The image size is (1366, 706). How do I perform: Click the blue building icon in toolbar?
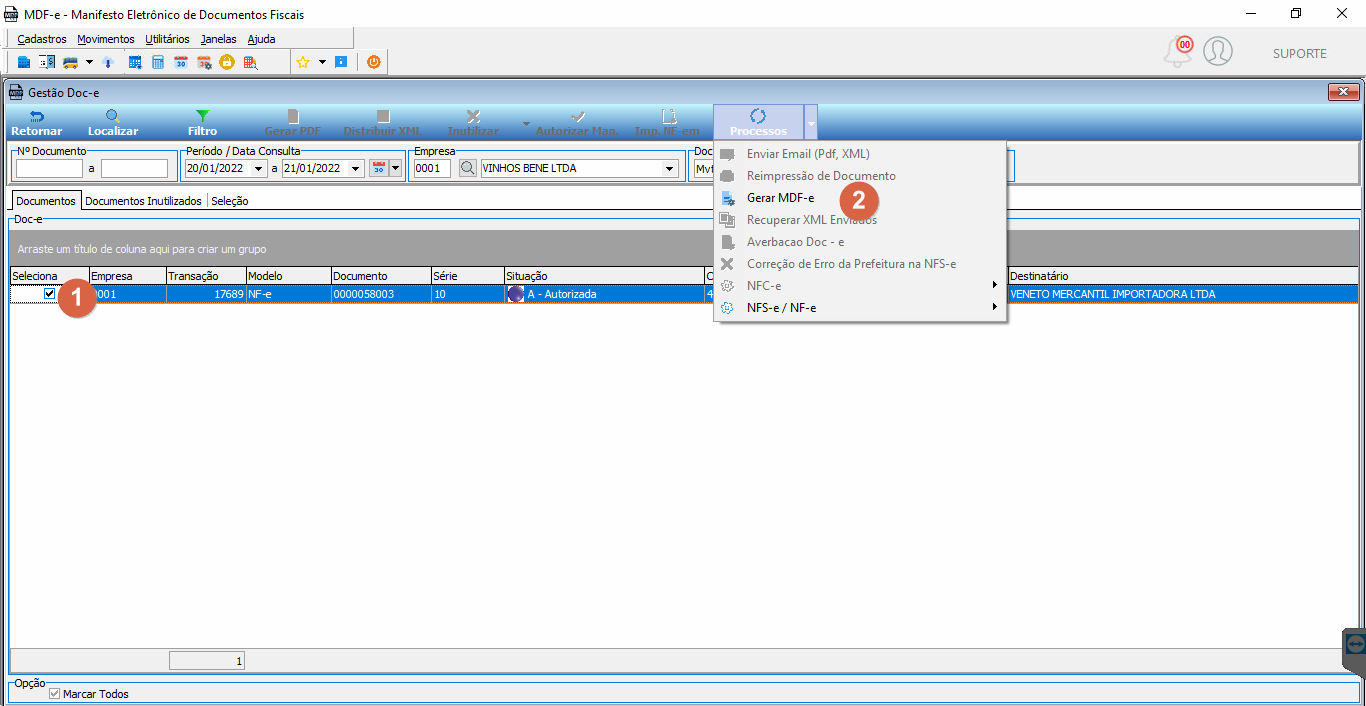pos(24,62)
